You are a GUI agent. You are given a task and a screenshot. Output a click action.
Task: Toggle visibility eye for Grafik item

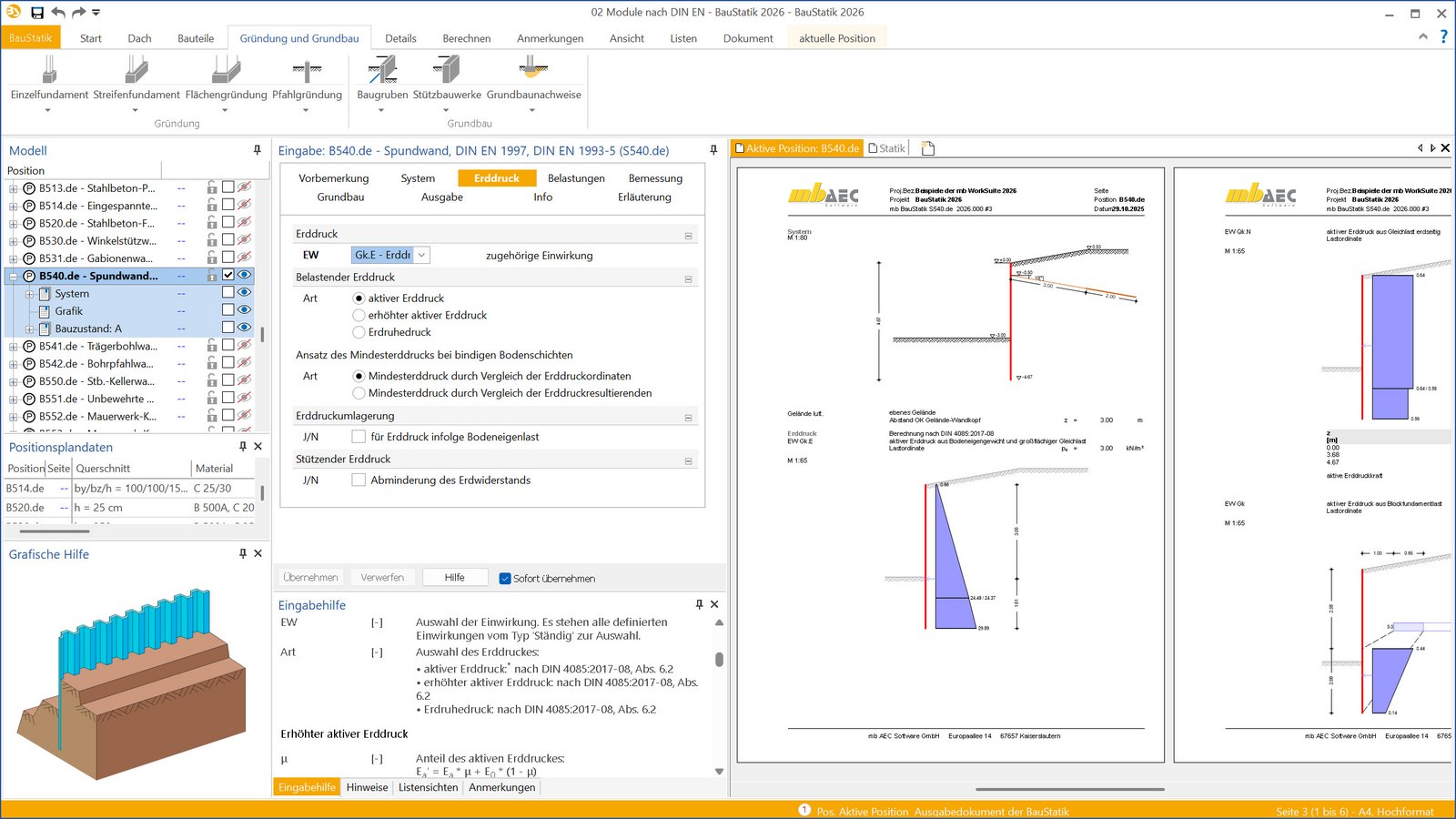244,310
